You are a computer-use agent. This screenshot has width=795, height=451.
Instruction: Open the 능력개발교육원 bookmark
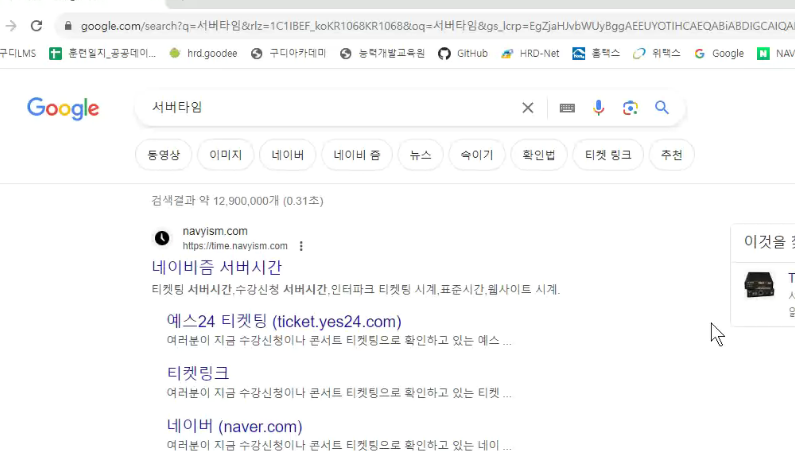[382, 53]
